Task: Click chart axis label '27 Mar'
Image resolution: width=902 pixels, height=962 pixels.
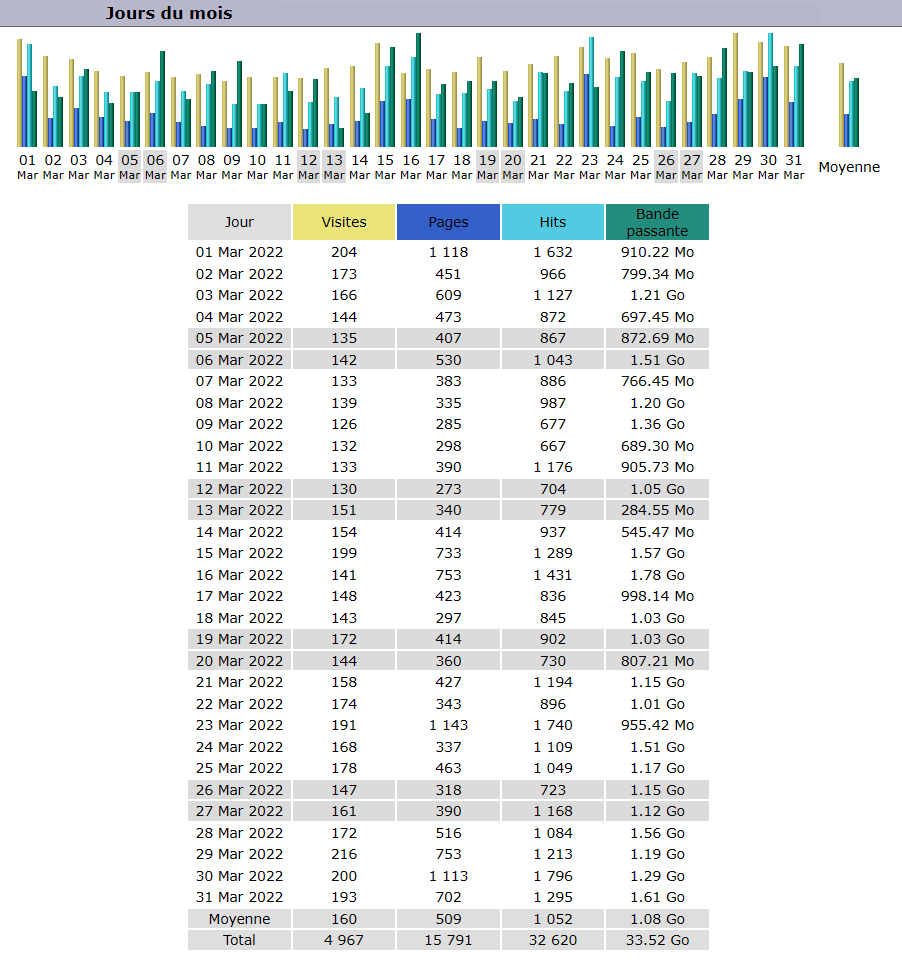Action: [x=692, y=166]
